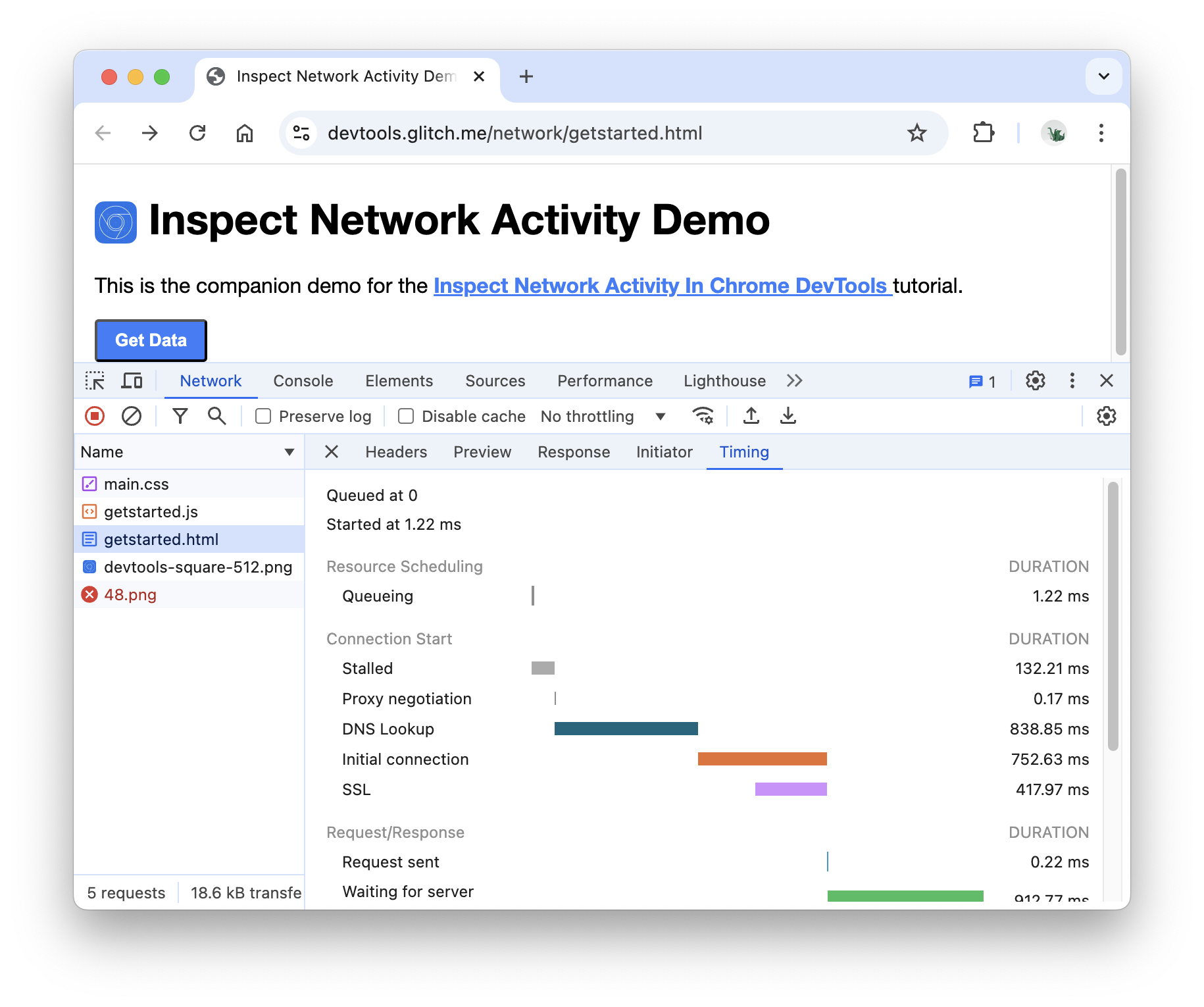Export HAR with the download icon
The image size is (1204, 1007).
click(x=788, y=416)
